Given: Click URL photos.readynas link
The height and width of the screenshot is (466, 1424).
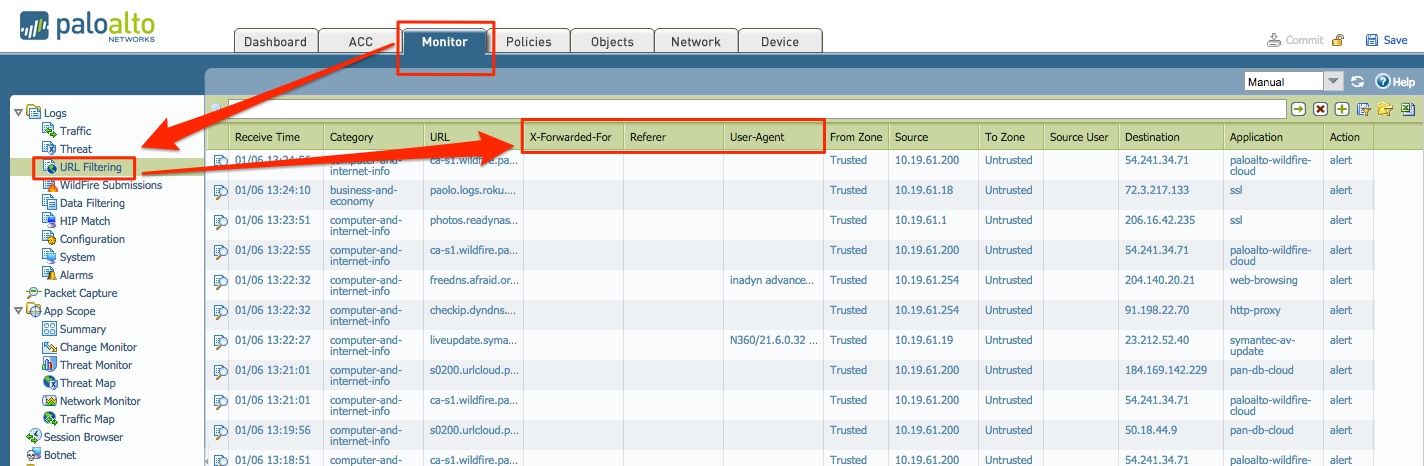Looking at the screenshot, I should point(474,220).
